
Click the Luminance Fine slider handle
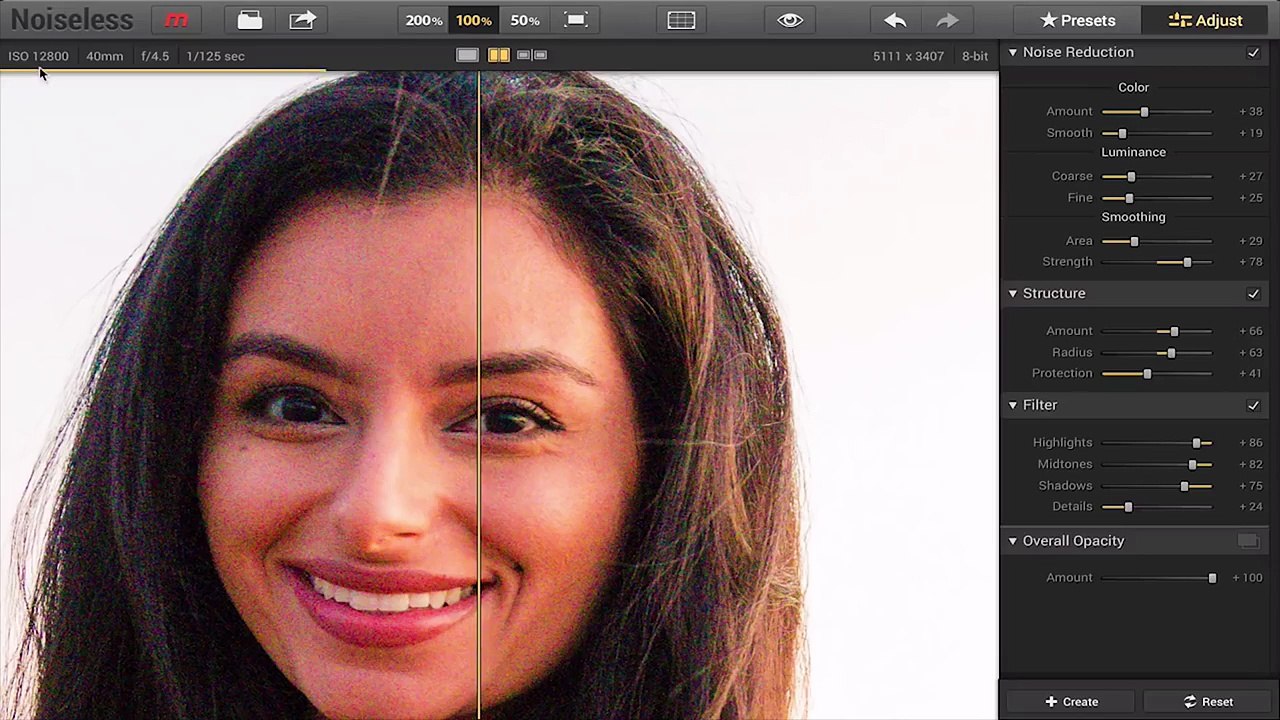tap(1129, 198)
